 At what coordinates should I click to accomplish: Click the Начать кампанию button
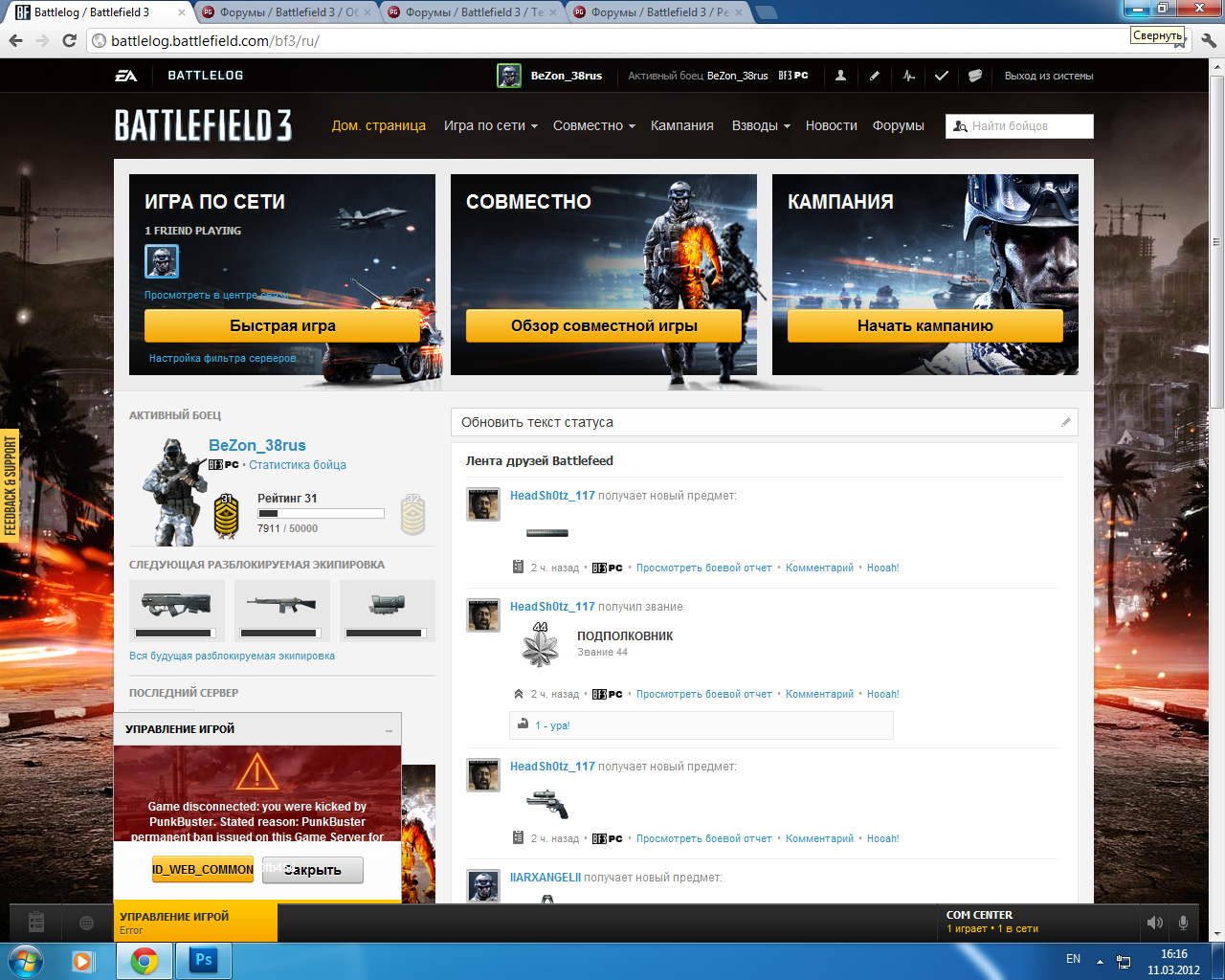tap(925, 325)
